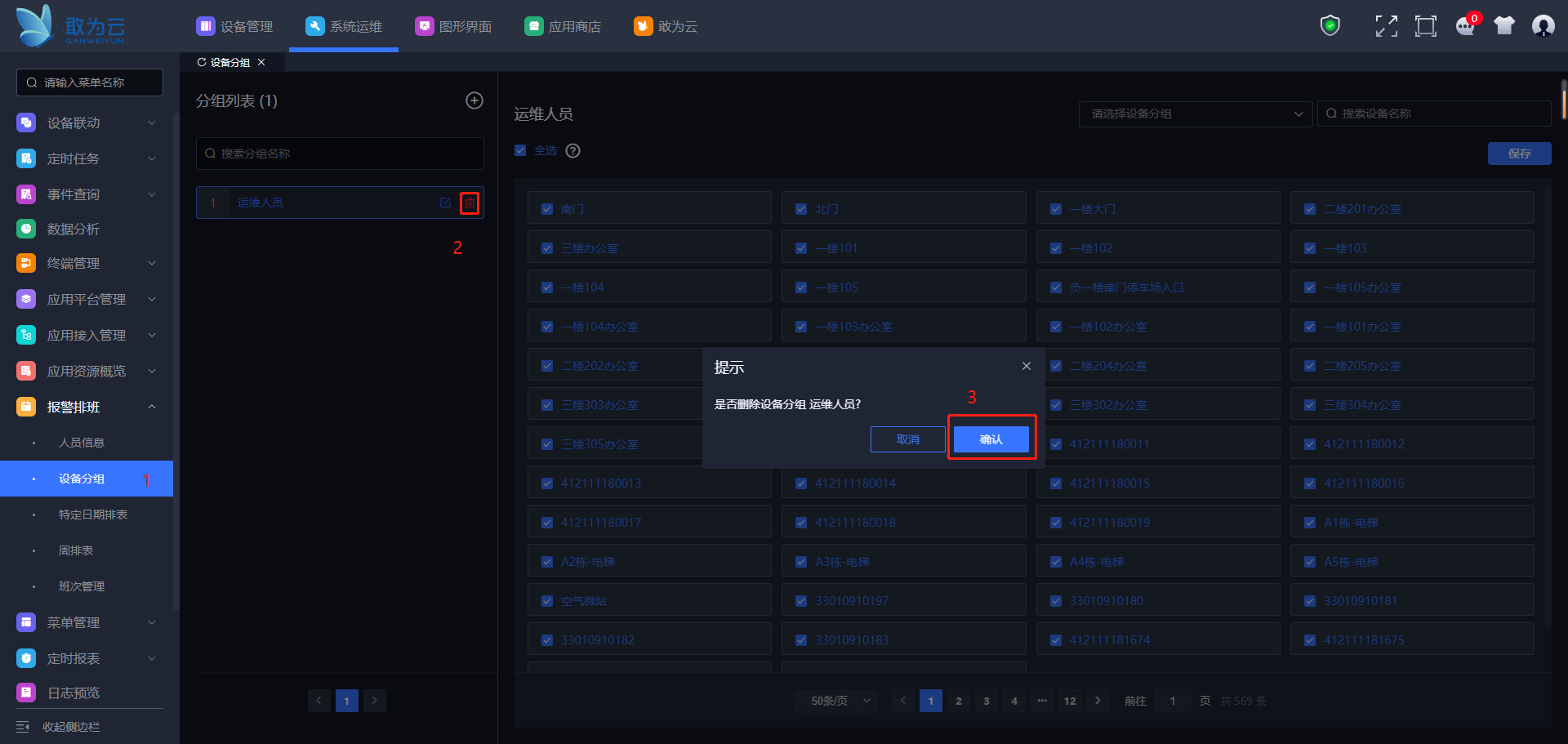Switch to the 设备管理 top tab
This screenshot has width=1568, height=744.
(235, 26)
